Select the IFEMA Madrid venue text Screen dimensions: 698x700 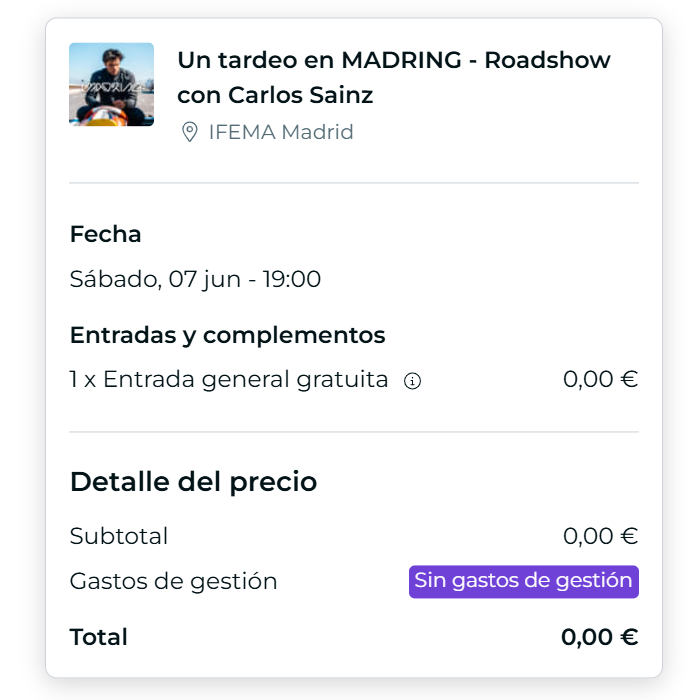[281, 132]
